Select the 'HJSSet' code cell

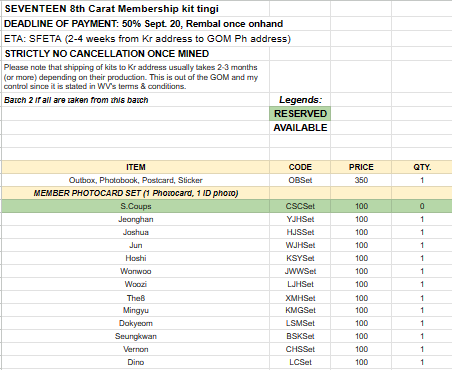pos(300,232)
